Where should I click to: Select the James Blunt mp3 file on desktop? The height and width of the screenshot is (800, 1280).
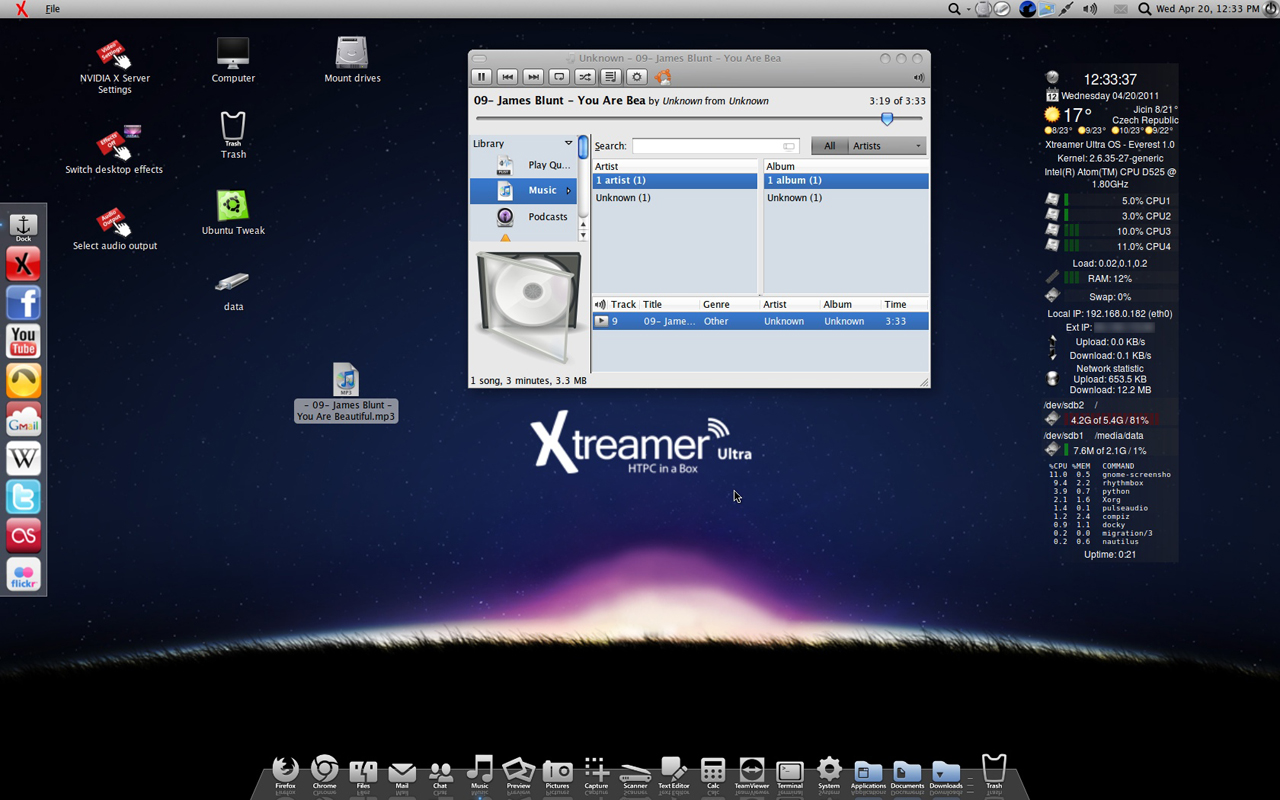click(346, 392)
